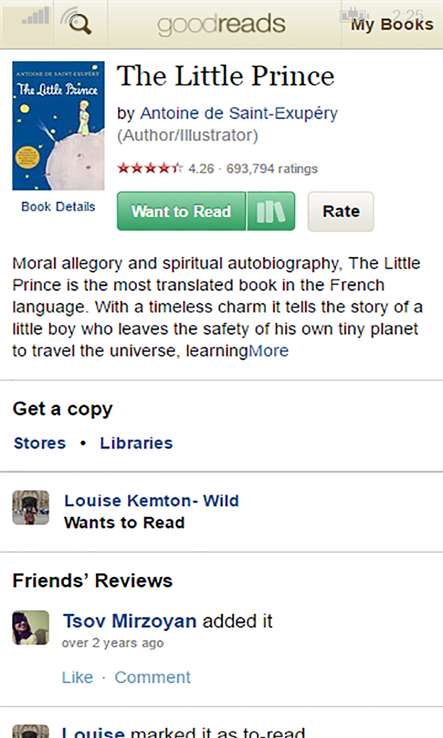Open the Book Details link

[58, 207]
